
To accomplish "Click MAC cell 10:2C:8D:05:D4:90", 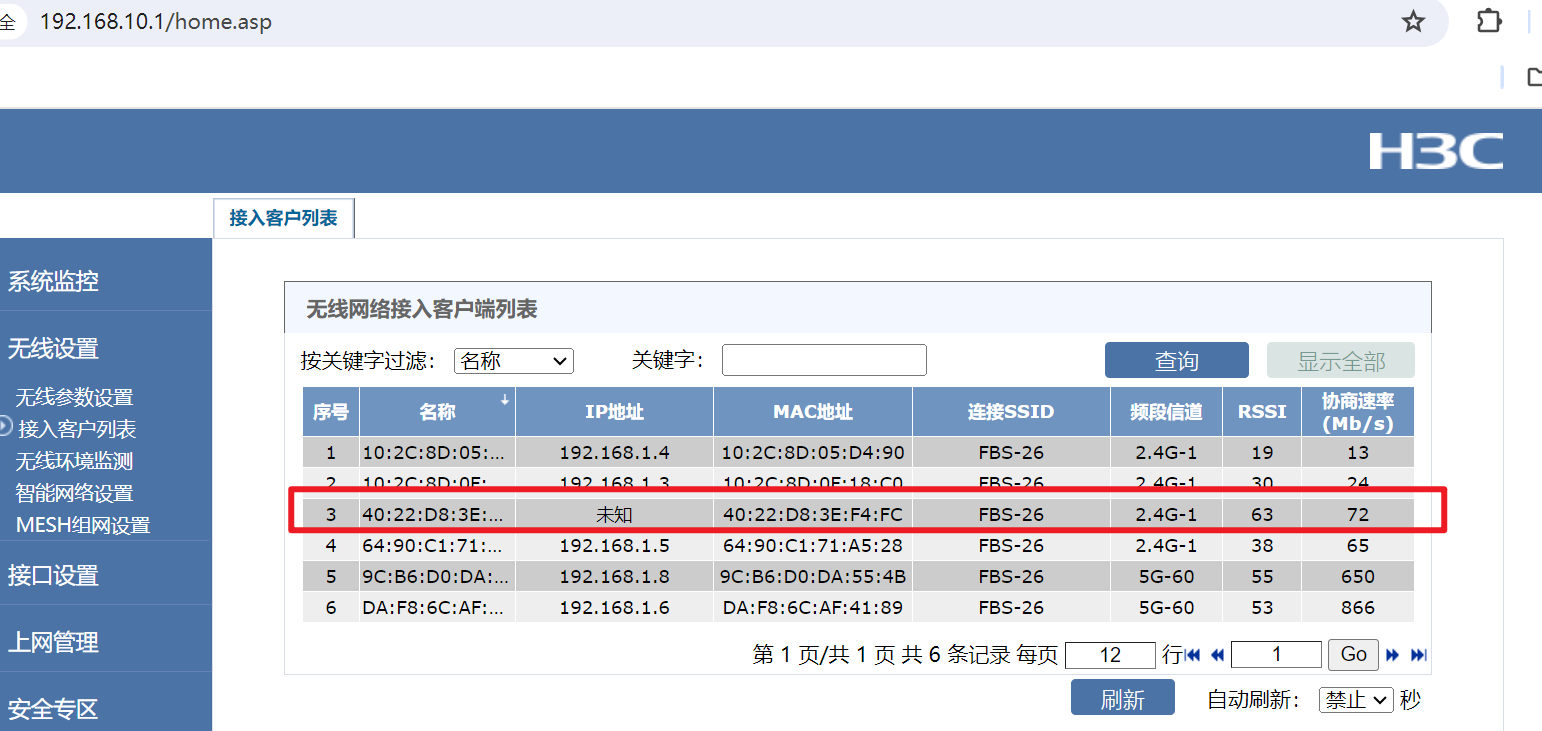I will tap(813, 452).
